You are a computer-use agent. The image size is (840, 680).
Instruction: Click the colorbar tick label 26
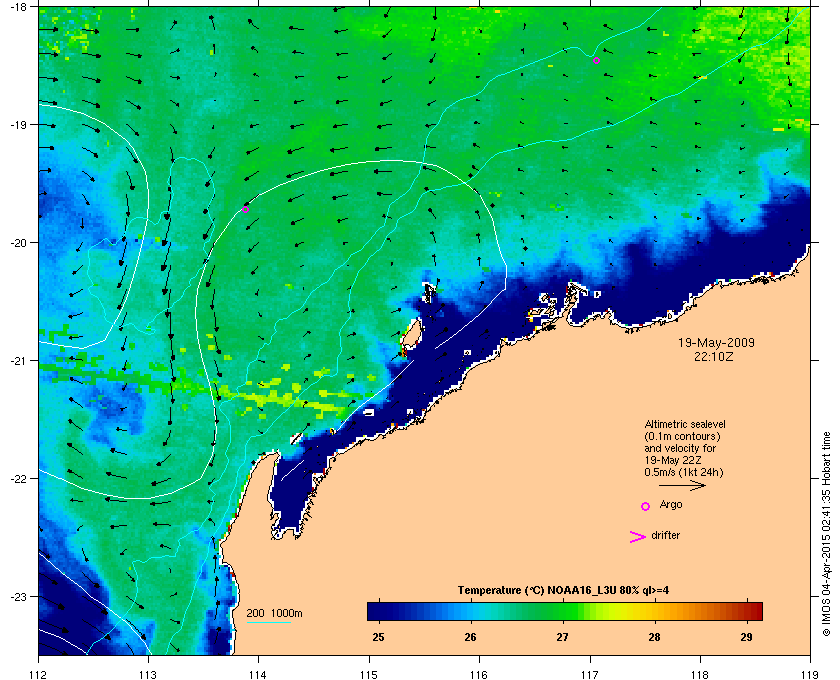click(x=470, y=637)
